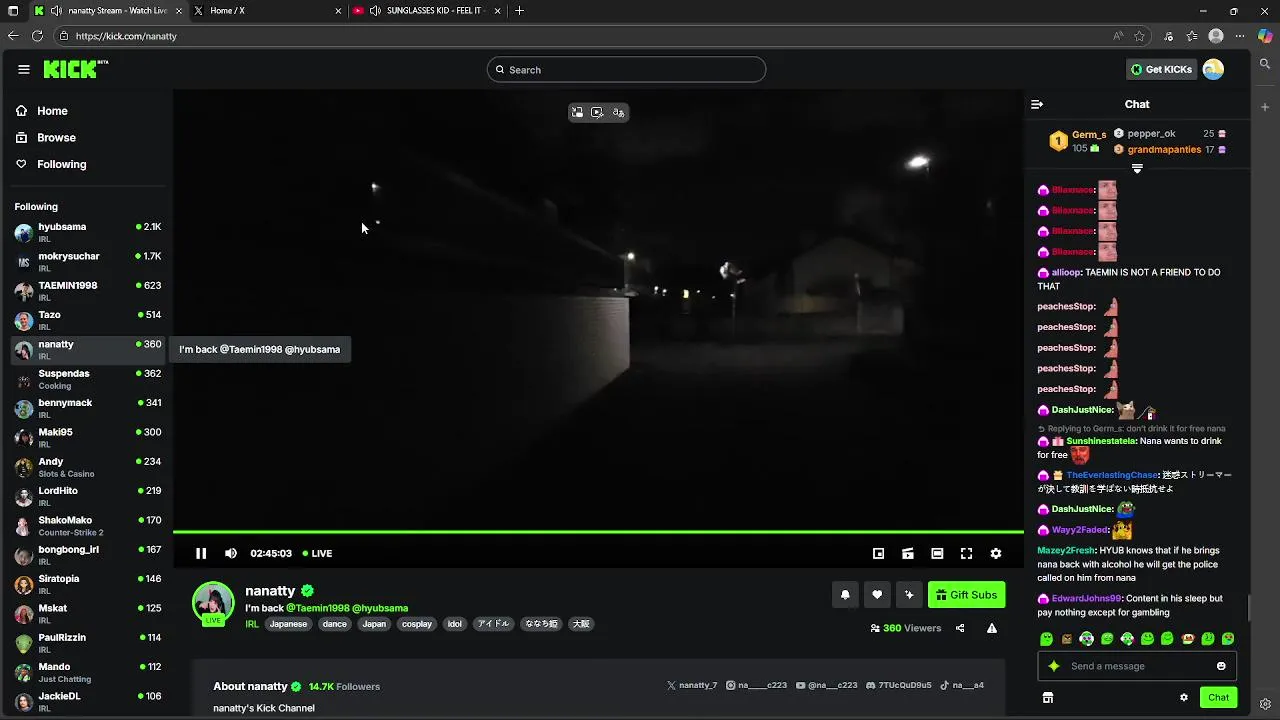
Task: Click the sparkle subscribe icon button
Action: pyautogui.click(x=909, y=595)
